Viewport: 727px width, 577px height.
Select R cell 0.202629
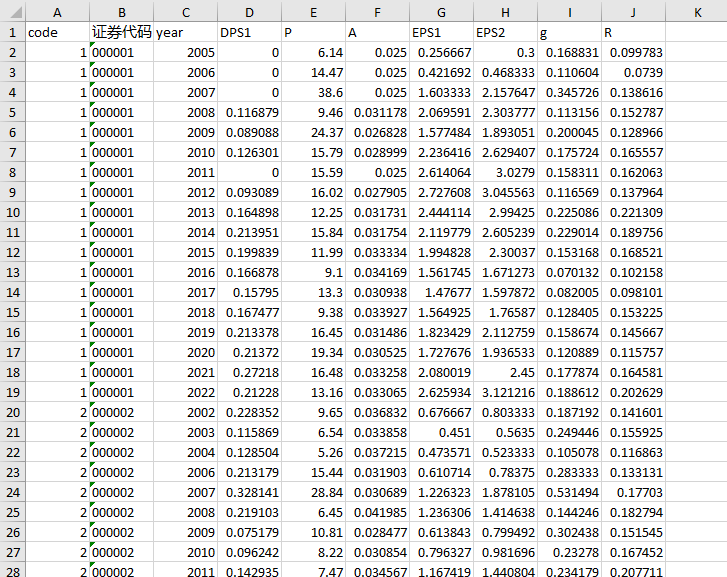point(633,392)
